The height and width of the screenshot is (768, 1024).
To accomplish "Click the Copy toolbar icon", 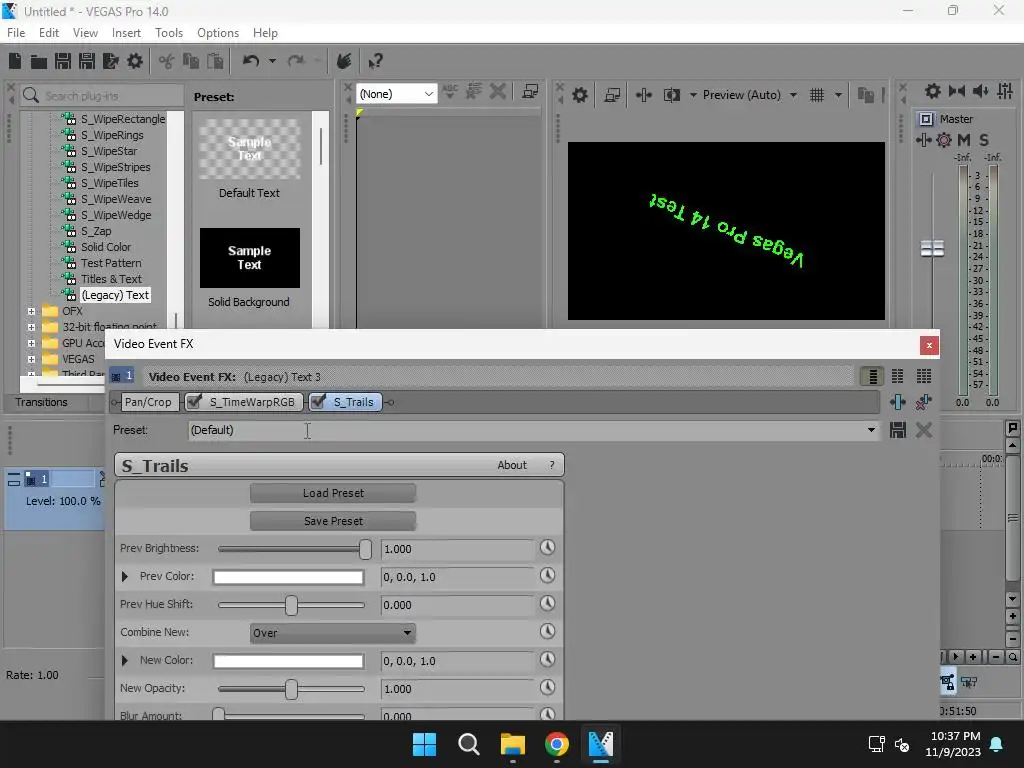I will pyautogui.click(x=191, y=61).
